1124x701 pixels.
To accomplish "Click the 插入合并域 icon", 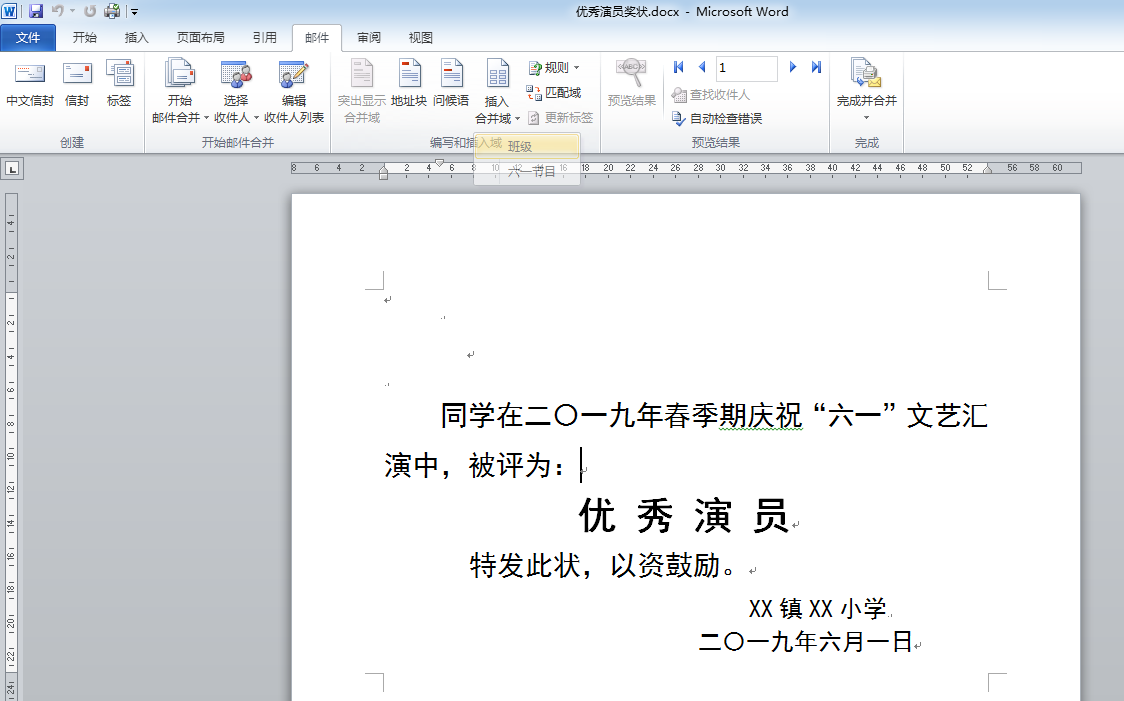I will pos(497,75).
